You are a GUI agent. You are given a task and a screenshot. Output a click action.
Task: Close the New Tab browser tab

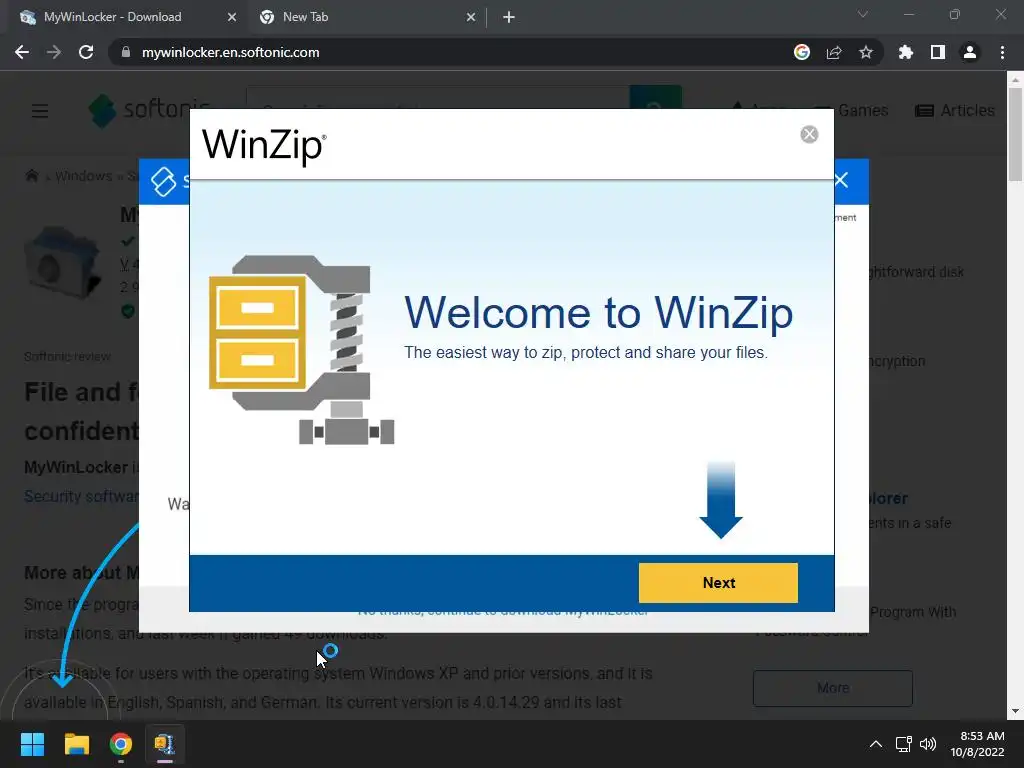click(x=471, y=17)
